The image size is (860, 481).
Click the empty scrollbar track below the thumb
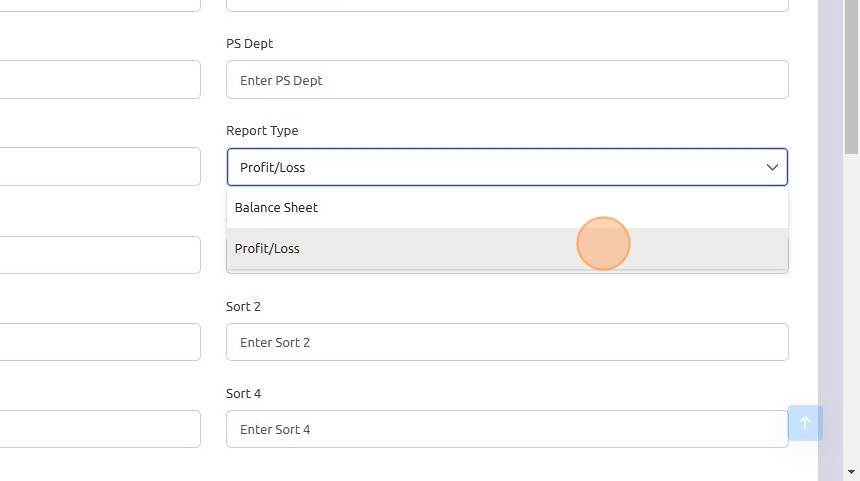(852, 300)
